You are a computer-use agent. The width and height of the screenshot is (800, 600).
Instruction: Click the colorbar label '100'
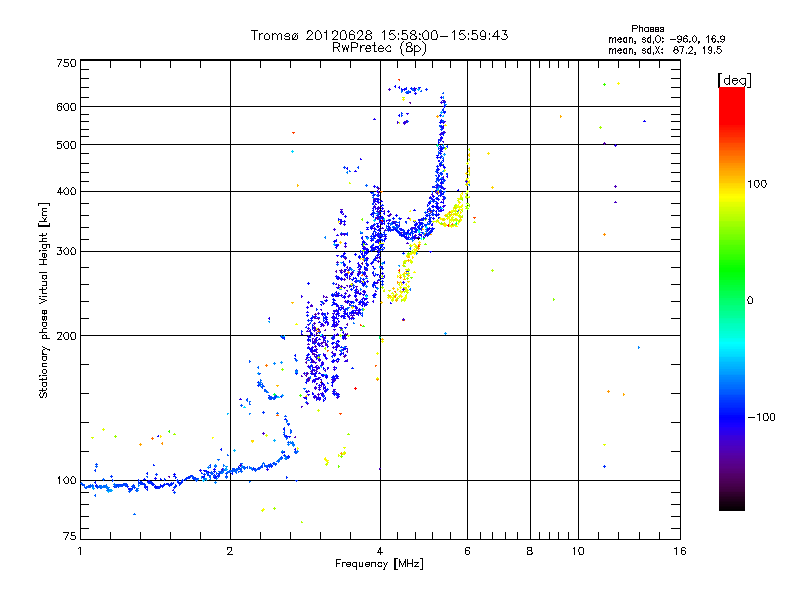(x=757, y=184)
